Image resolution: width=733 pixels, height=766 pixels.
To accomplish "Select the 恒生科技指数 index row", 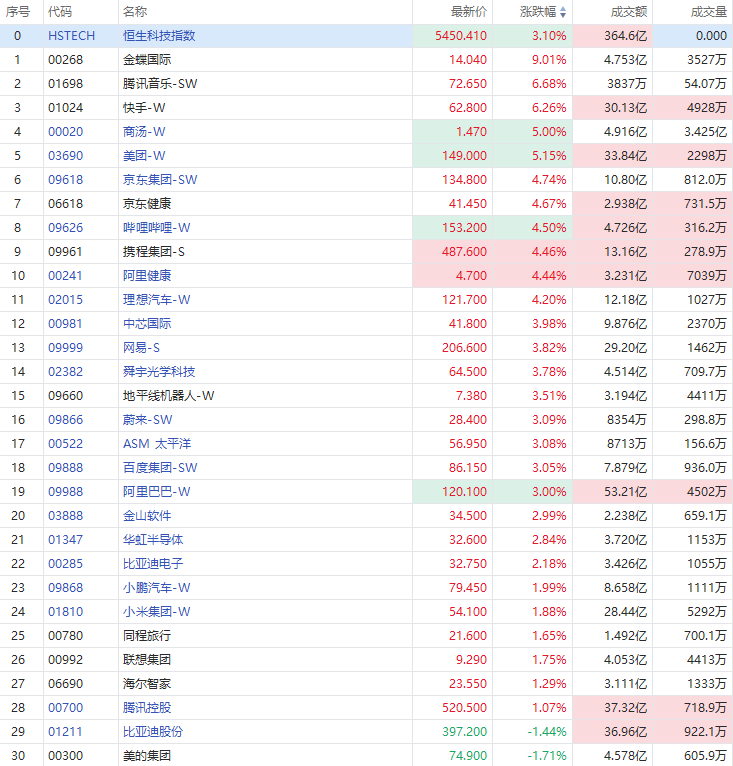I will click(x=159, y=36).
